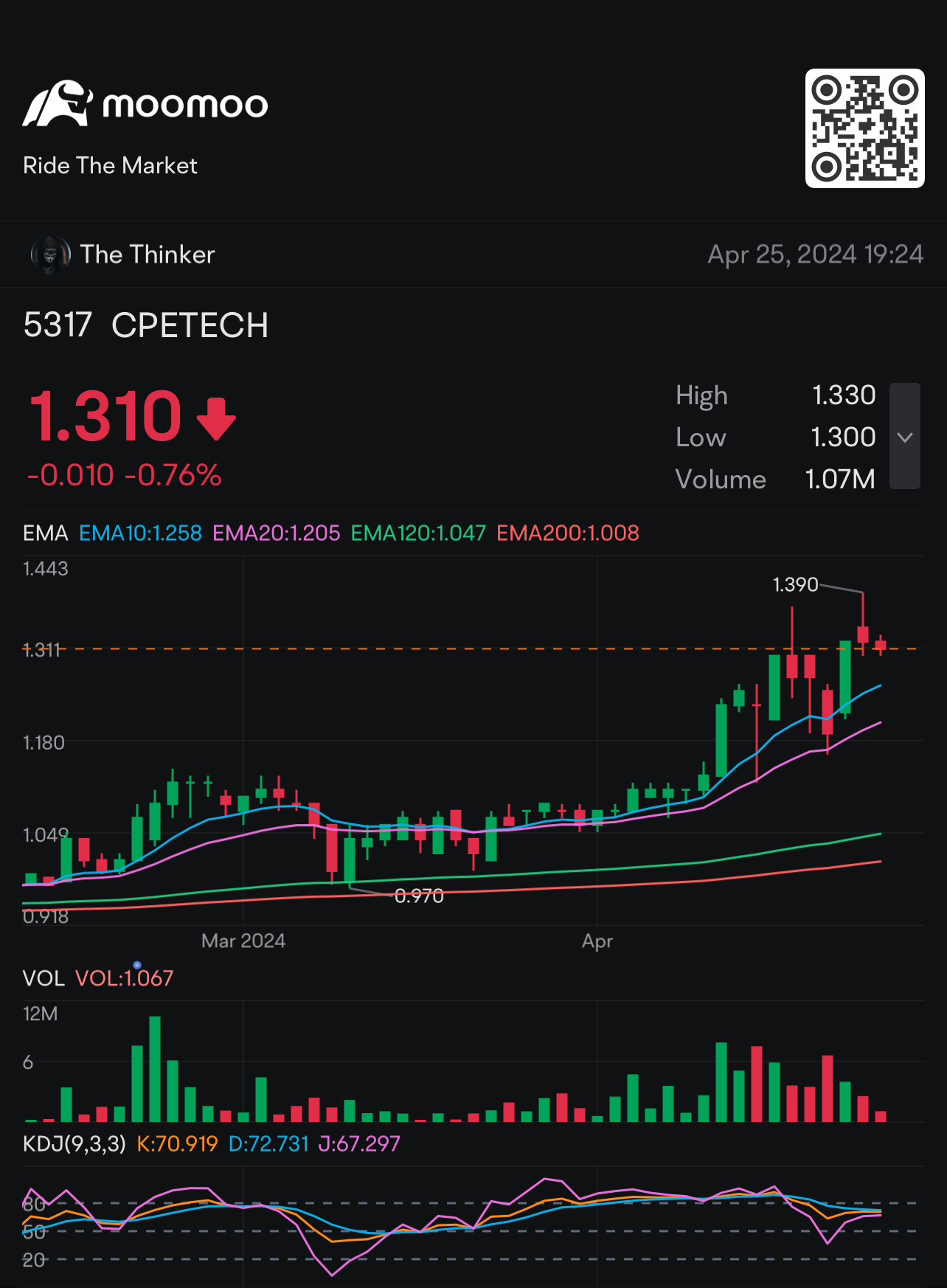The width and height of the screenshot is (947, 1288).
Task: Click the red down arrow price indicator
Action: click(216, 419)
